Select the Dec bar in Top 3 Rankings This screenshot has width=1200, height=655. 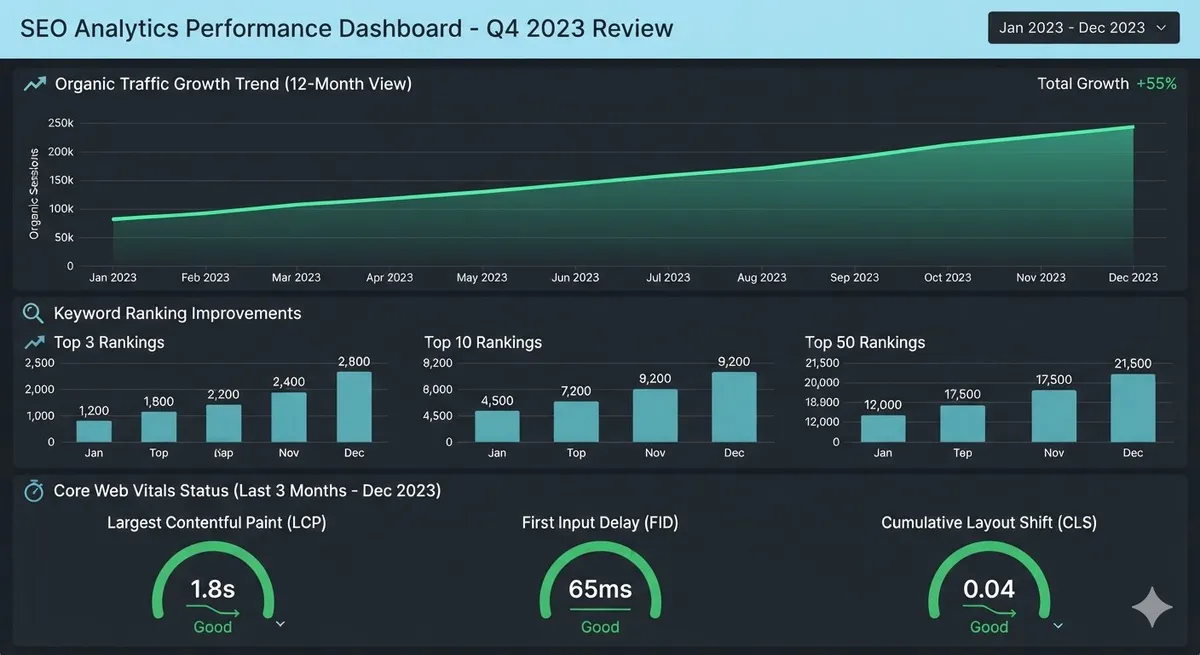click(x=354, y=407)
